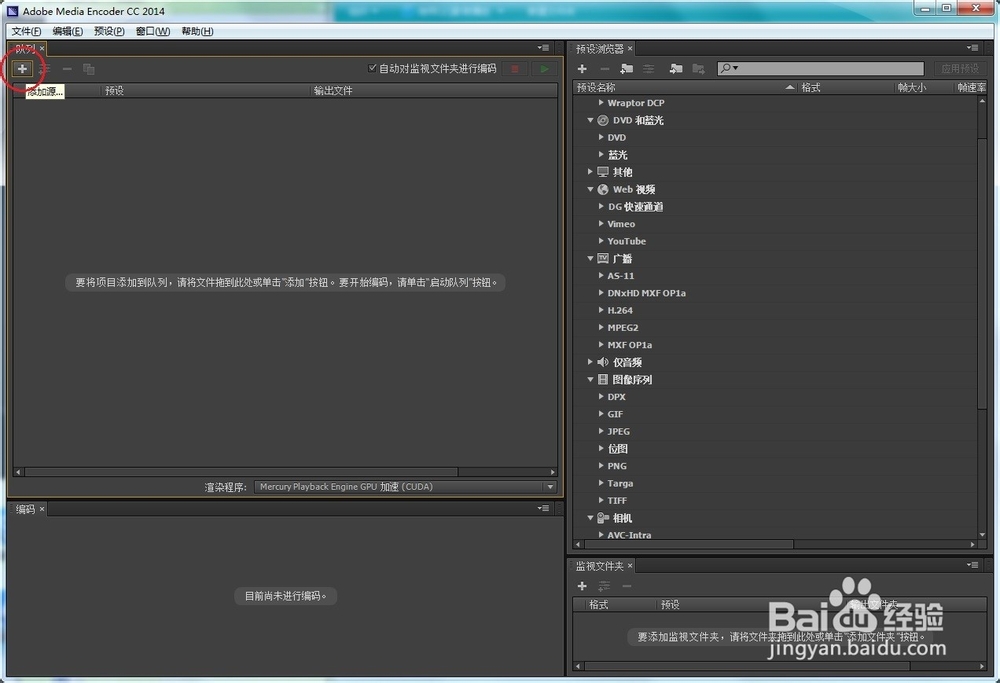Close the 预设浏览器 tab
1000x683 pixels.
click(630, 48)
